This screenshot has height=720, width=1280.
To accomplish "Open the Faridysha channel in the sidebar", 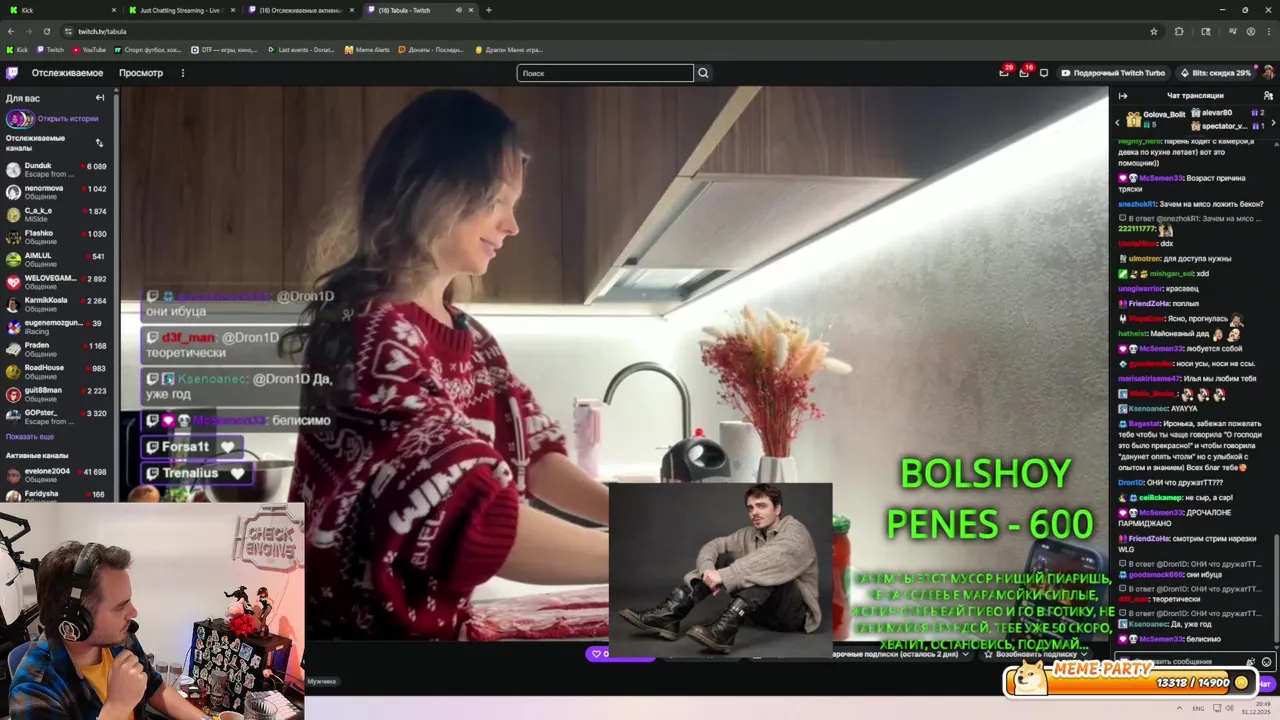I will 59,494.
